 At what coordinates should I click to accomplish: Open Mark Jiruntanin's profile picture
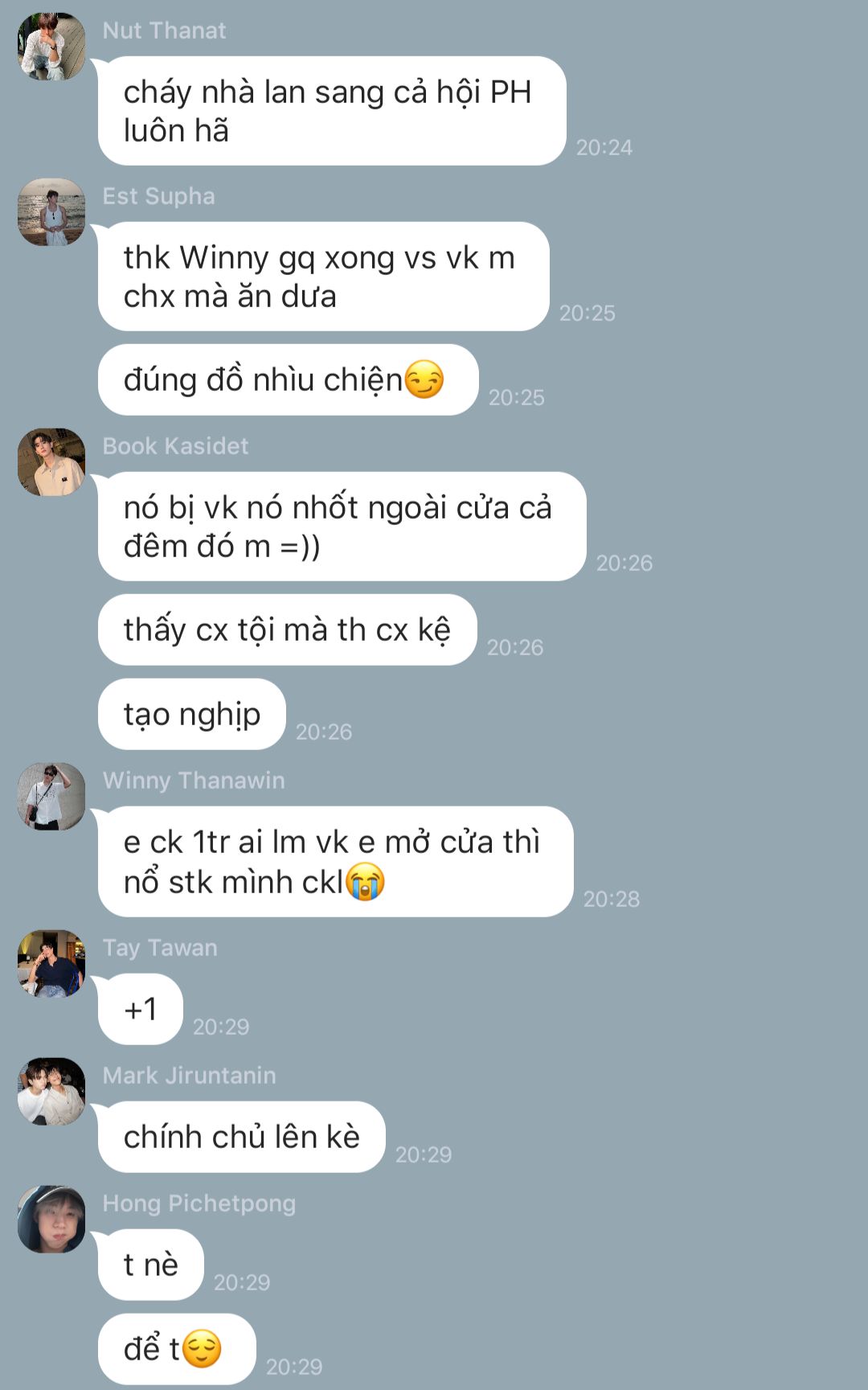click(51, 1092)
